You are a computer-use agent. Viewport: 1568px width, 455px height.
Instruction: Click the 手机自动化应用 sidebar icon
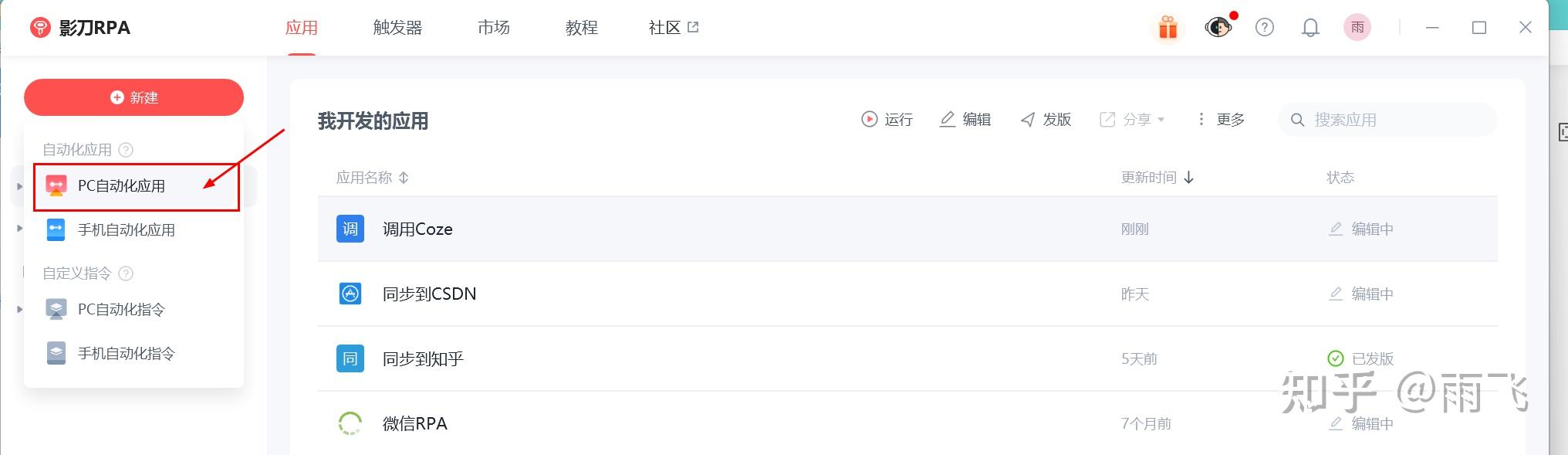click(56, 229)
